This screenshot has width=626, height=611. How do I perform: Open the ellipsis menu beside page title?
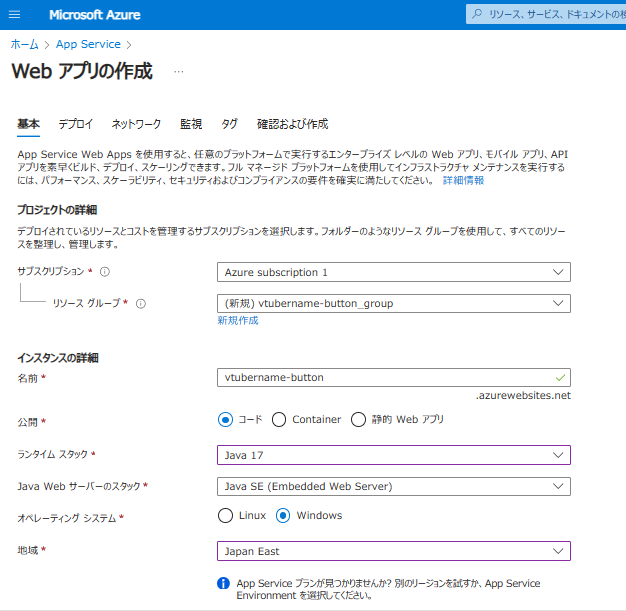click(x=179, y=71)
